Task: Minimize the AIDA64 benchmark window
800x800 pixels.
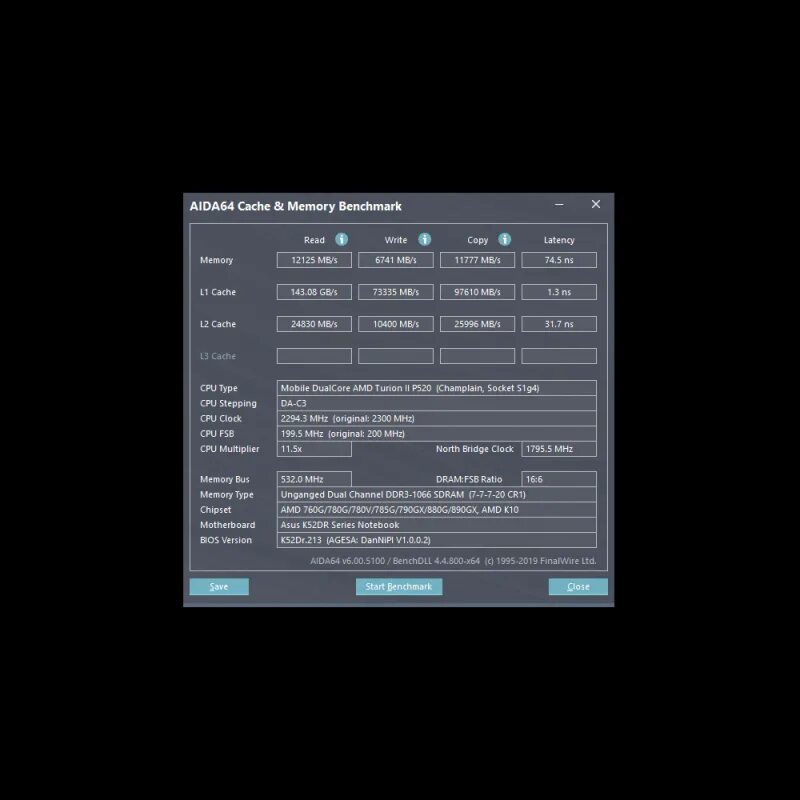Action: point(559,204)
